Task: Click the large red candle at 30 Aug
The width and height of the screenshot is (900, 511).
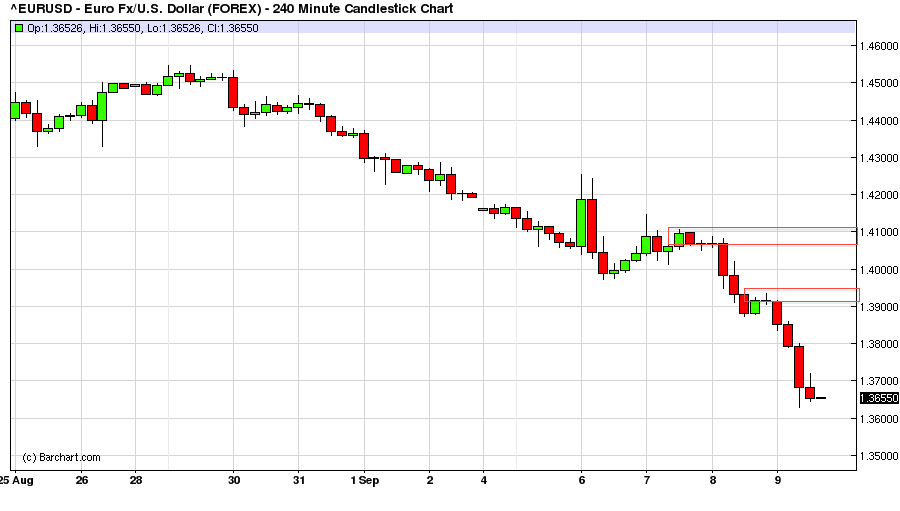Action: click(x=233, y=92)
